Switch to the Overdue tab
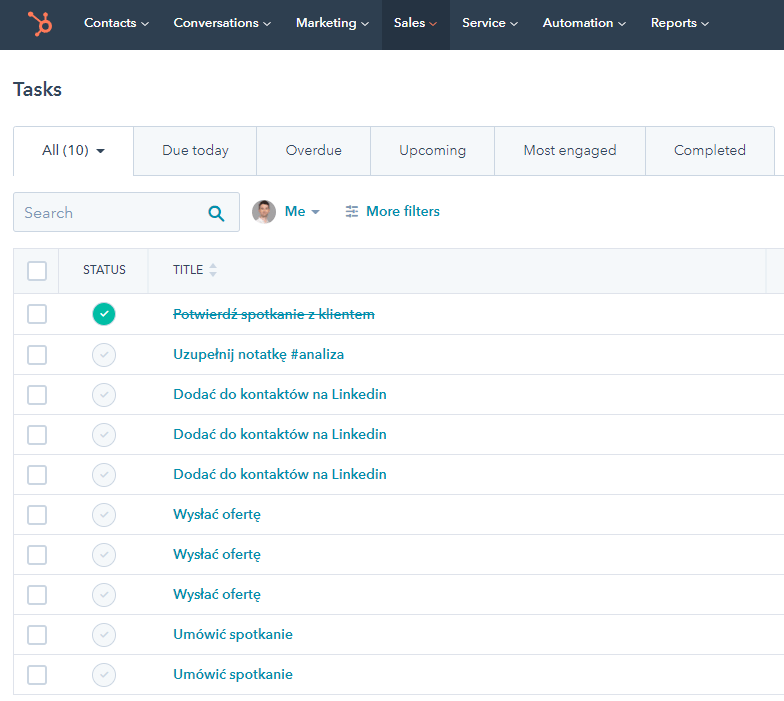This screenshot has width=784, height=701. click(314, 150)
